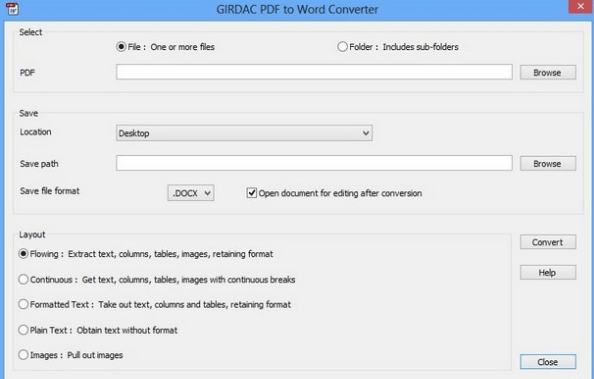Click the Location label
This screenshot has width=594, height=379.
pyautogui.click(x=35, y=132)
